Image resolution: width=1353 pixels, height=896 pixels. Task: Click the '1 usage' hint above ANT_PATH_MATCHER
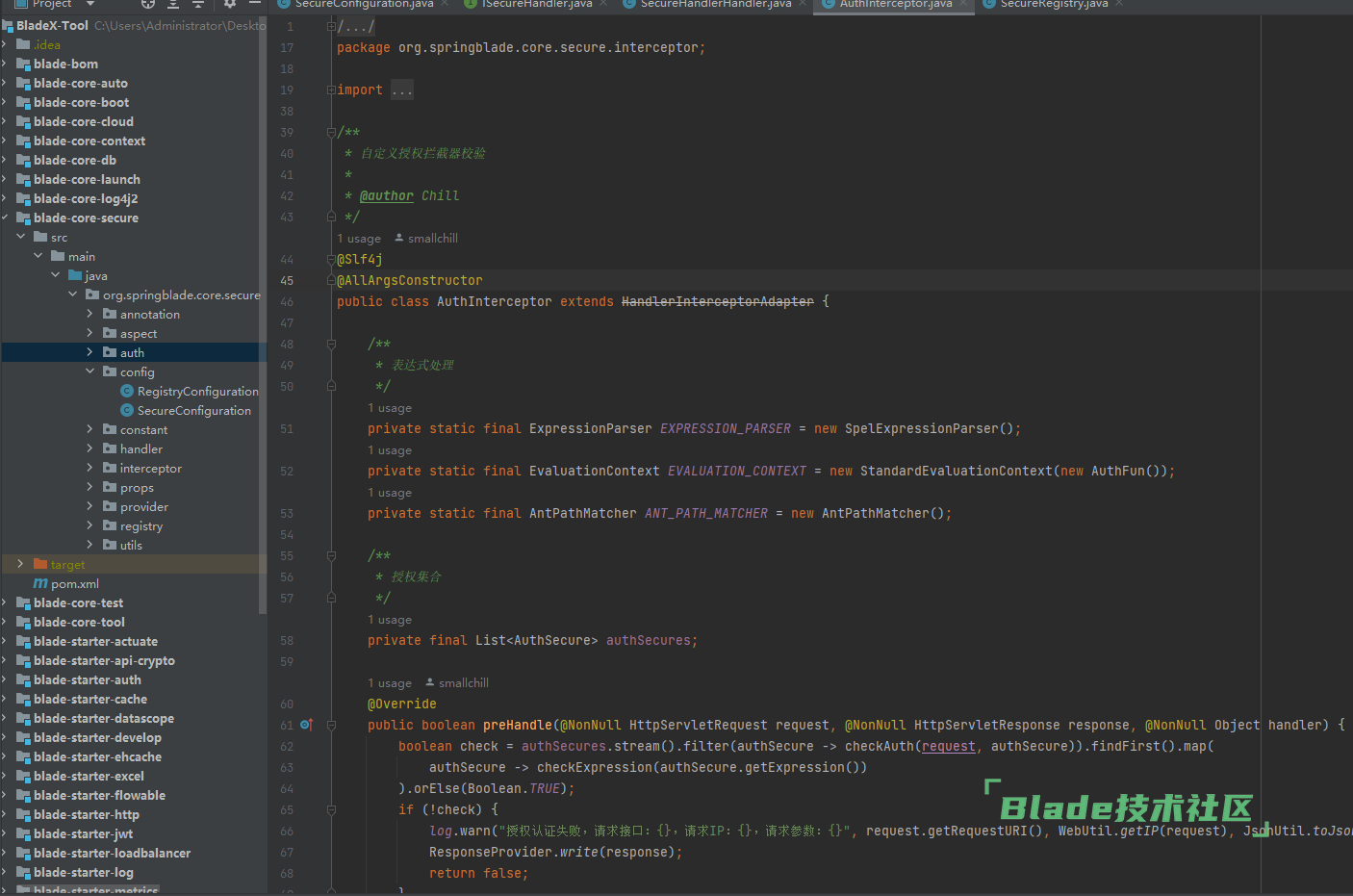point(390,493)
